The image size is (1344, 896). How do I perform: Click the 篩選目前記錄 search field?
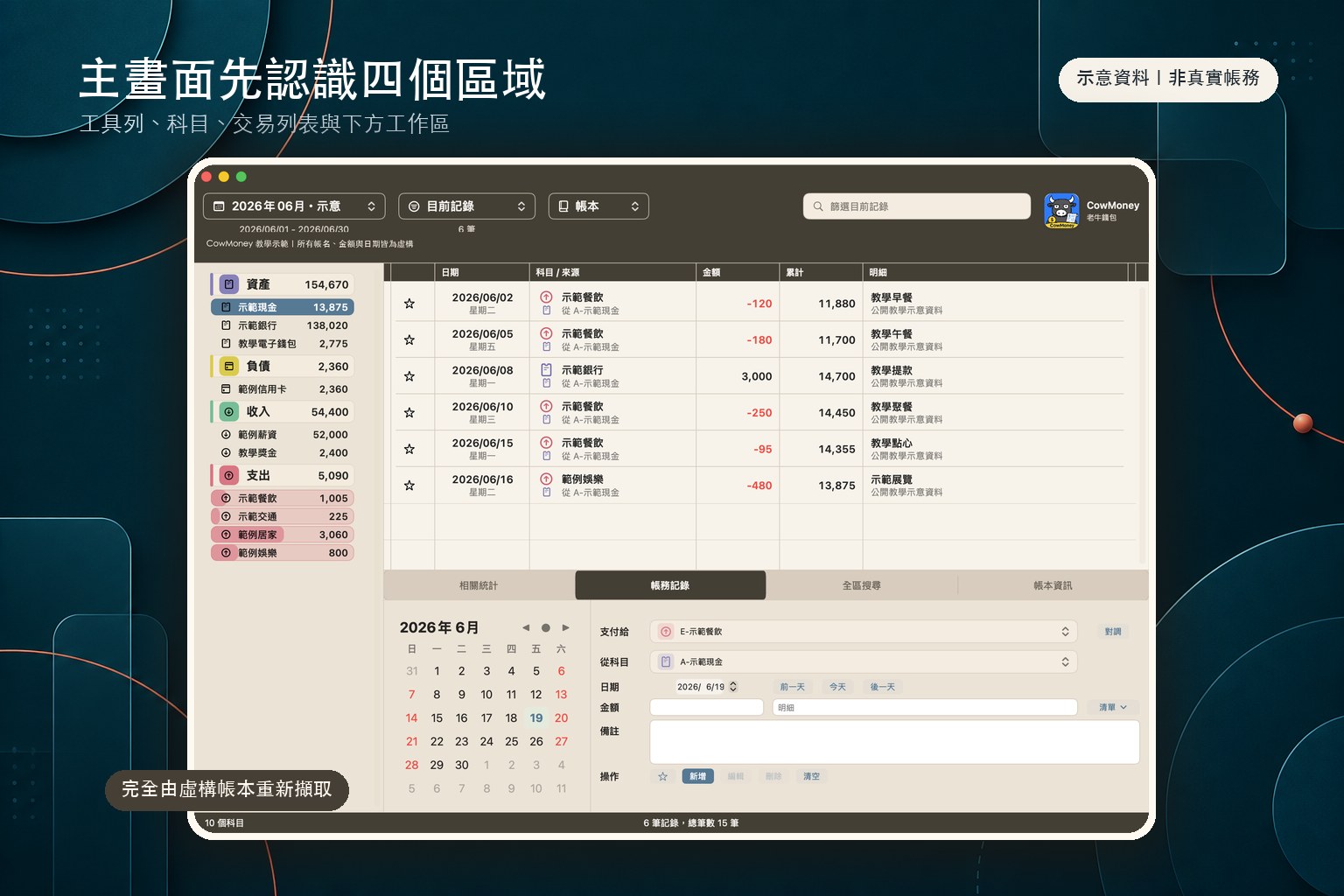(x=917, y=206)
